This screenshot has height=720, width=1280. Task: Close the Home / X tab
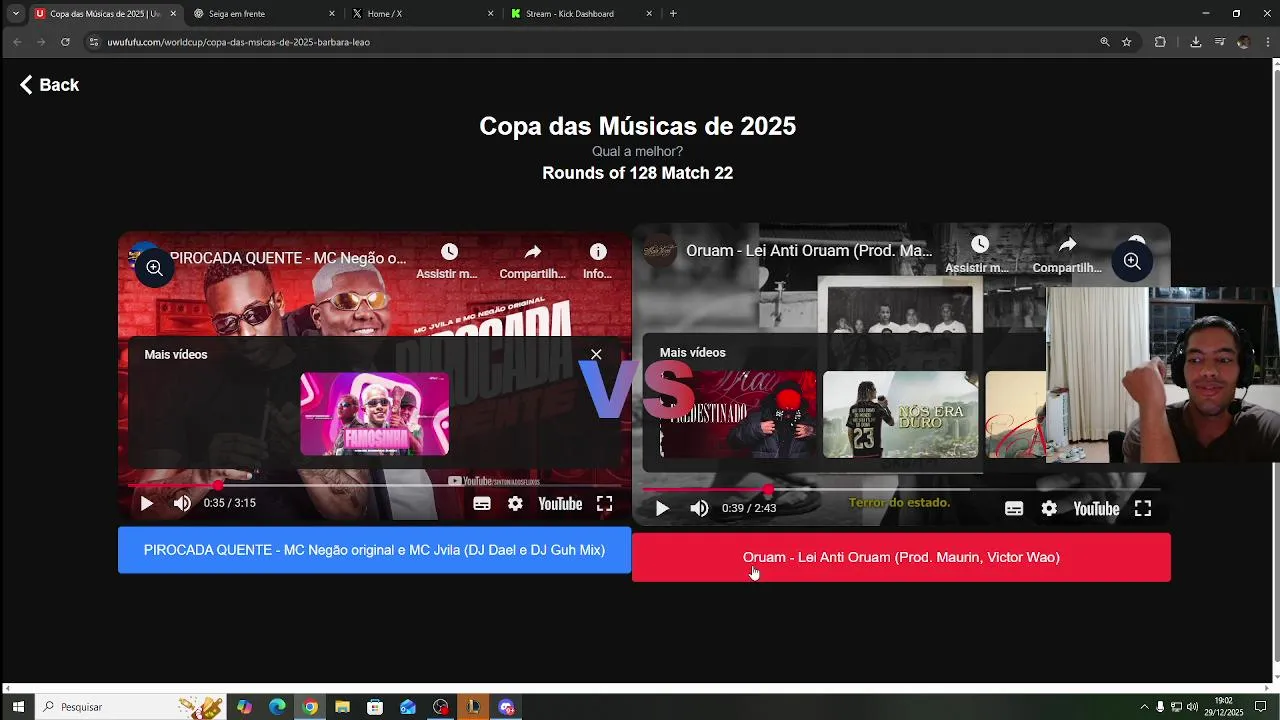[x=490, y=14]
